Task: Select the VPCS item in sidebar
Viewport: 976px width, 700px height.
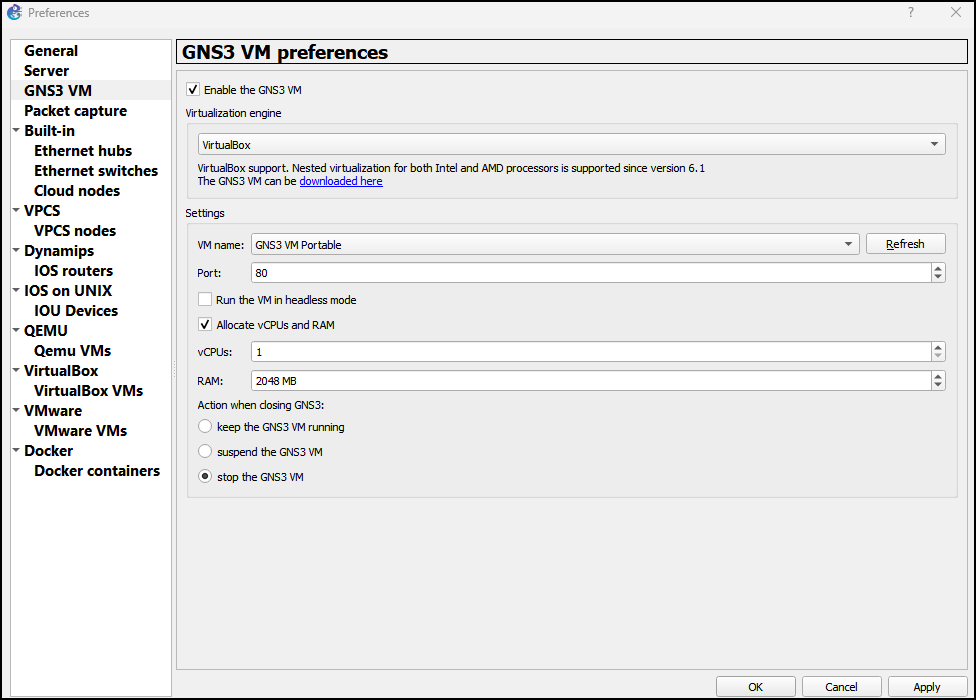Action: [42, 210]
